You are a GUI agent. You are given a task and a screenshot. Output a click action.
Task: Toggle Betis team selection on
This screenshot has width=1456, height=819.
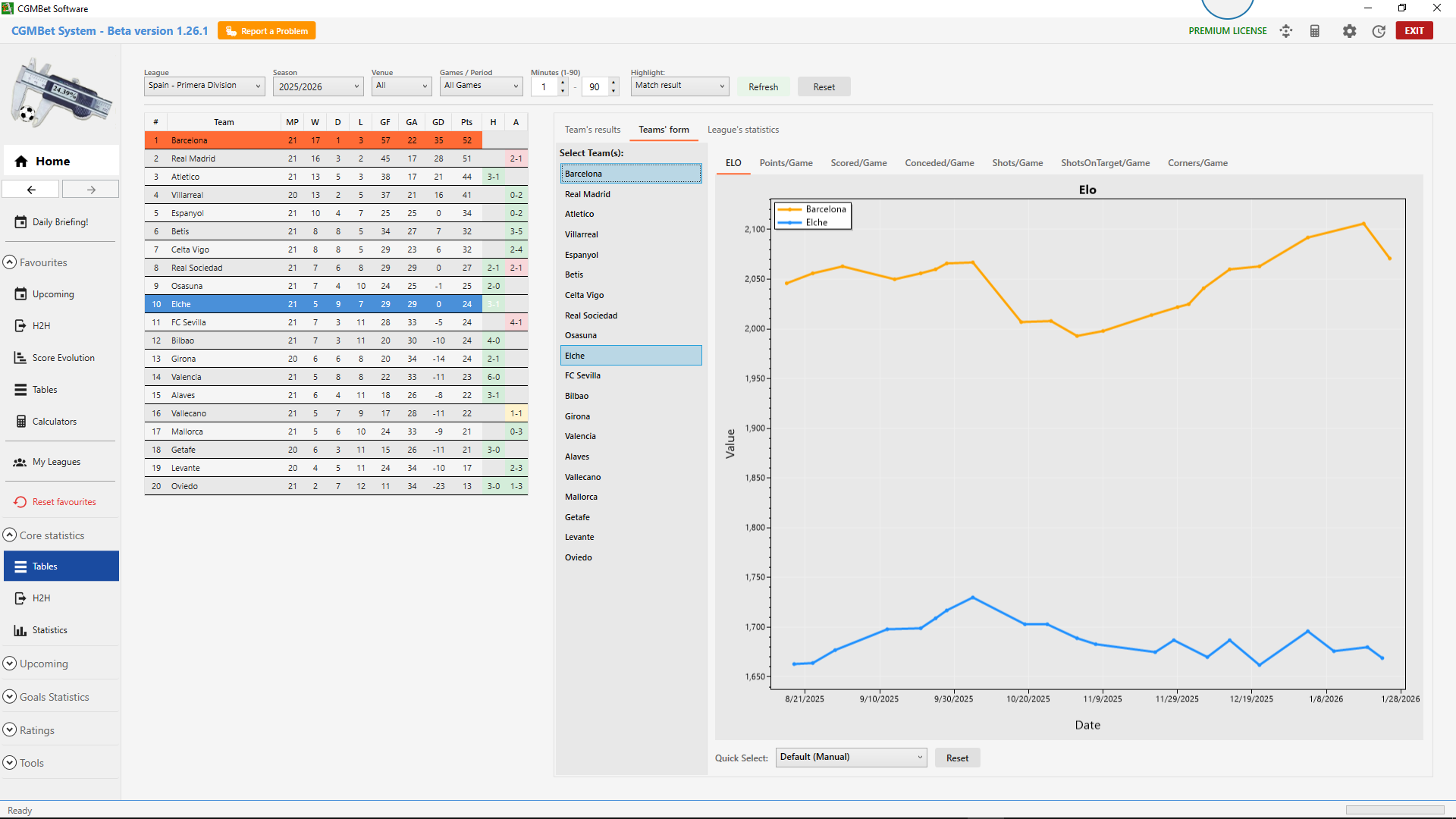(x=630, y=275)
